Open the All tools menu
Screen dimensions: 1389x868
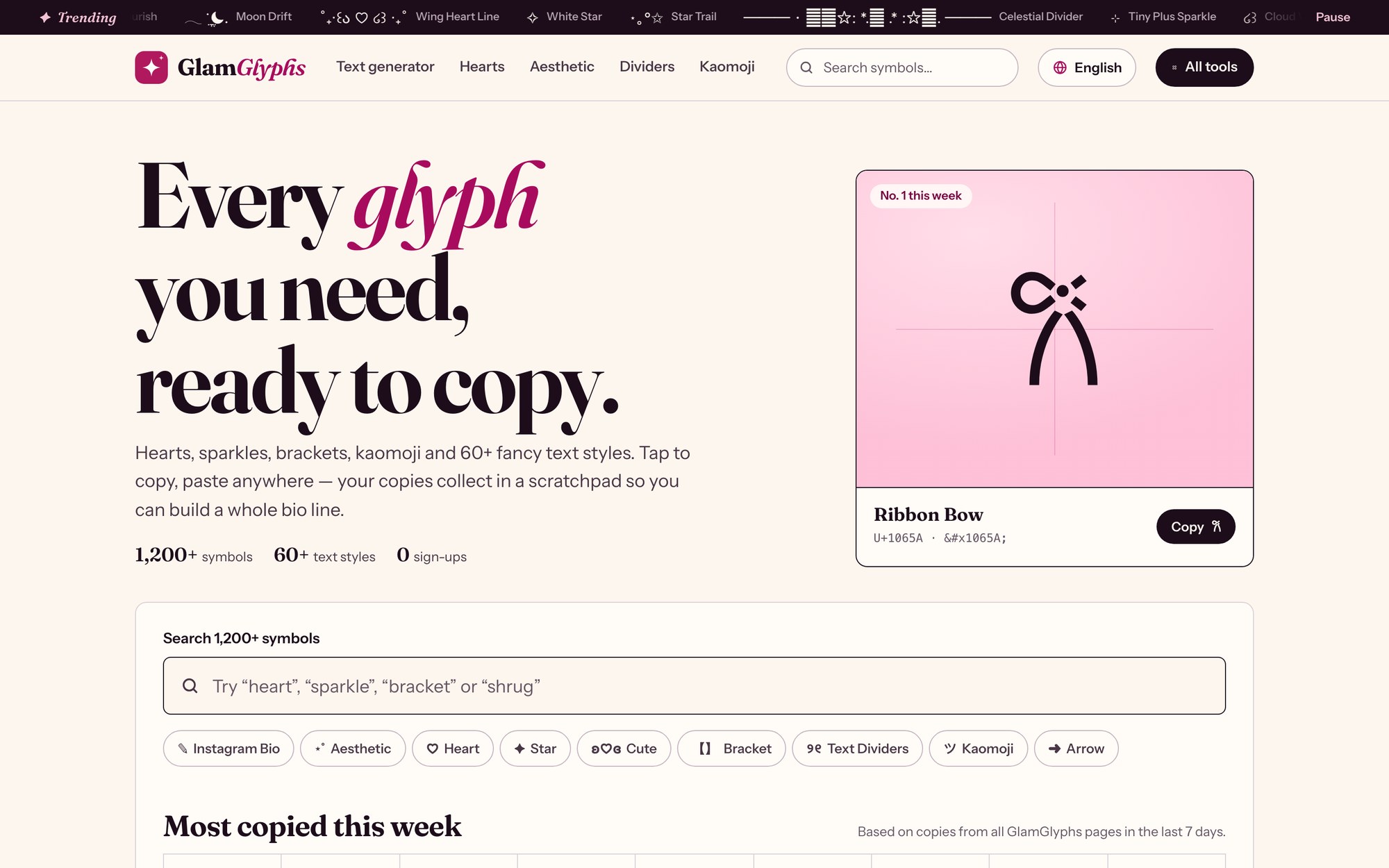tap(1204, 67)
